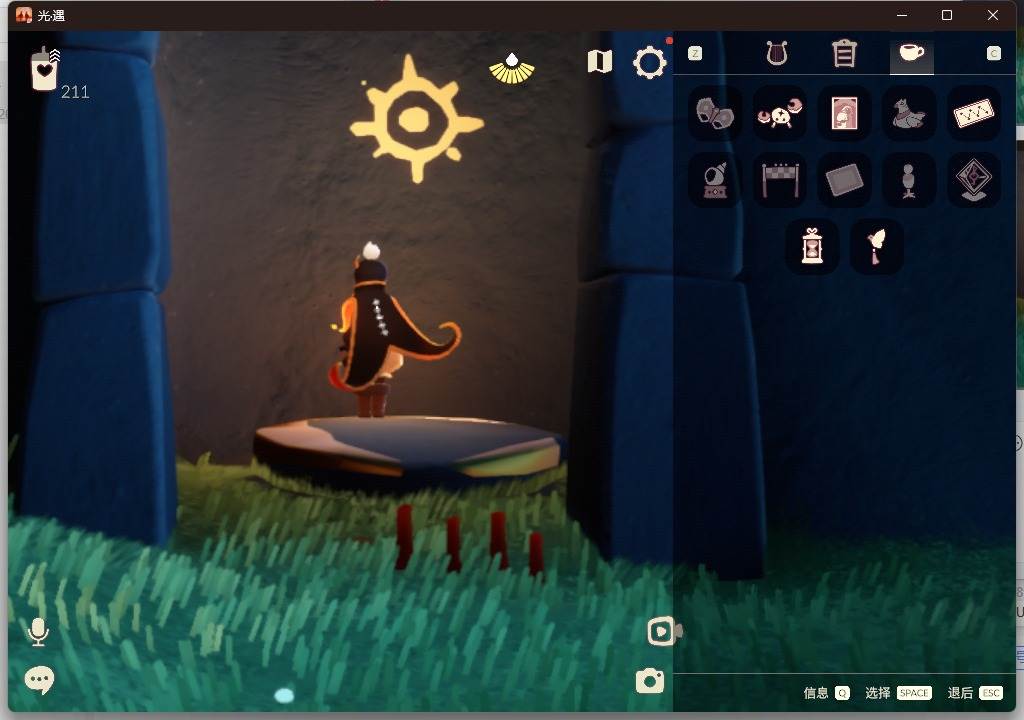Image resolution: width=1024 pixels, height=720 pixels.
Task: Select the mannequin figure prop
Action: pyautogui.click(x=908, y=180)
